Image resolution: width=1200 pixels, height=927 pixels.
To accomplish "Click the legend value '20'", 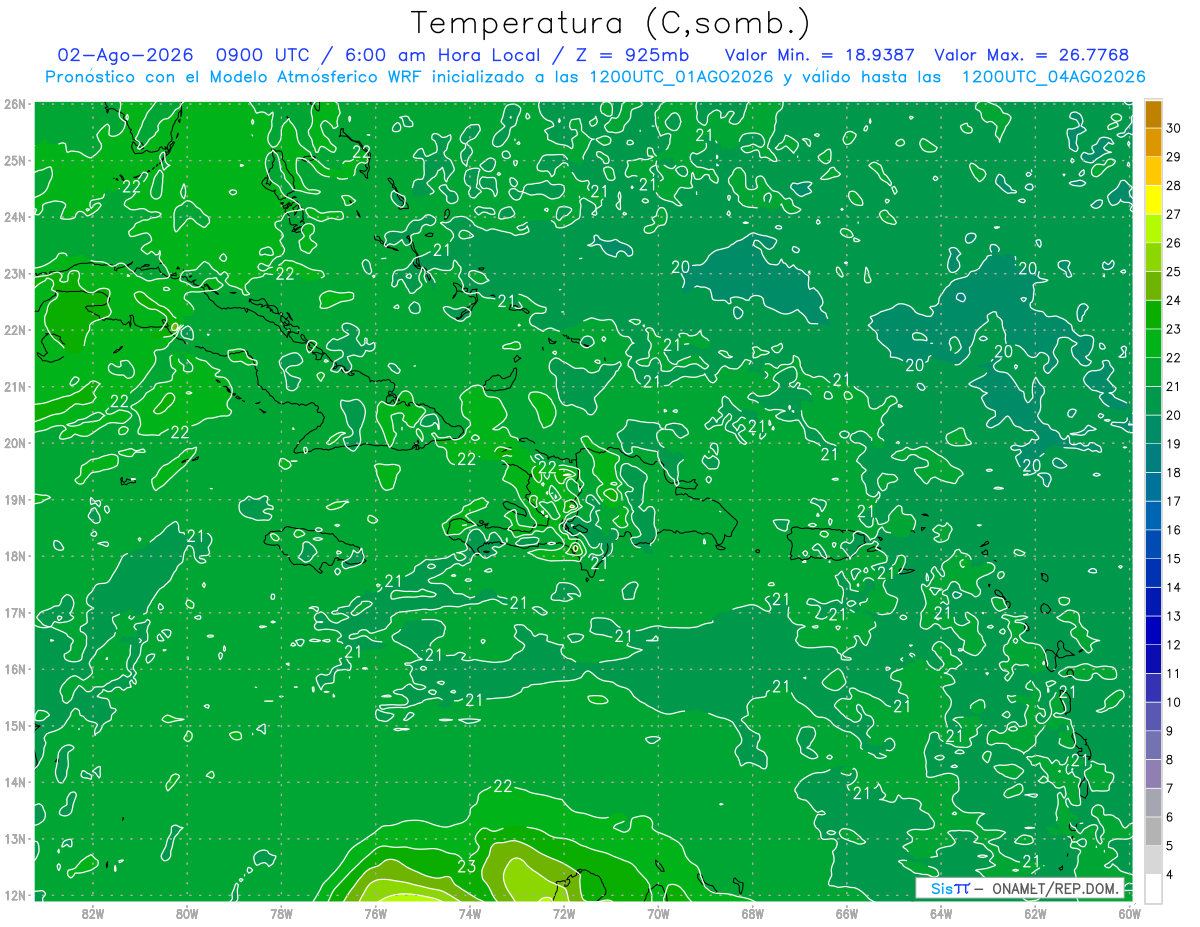I will [1174, 415].
